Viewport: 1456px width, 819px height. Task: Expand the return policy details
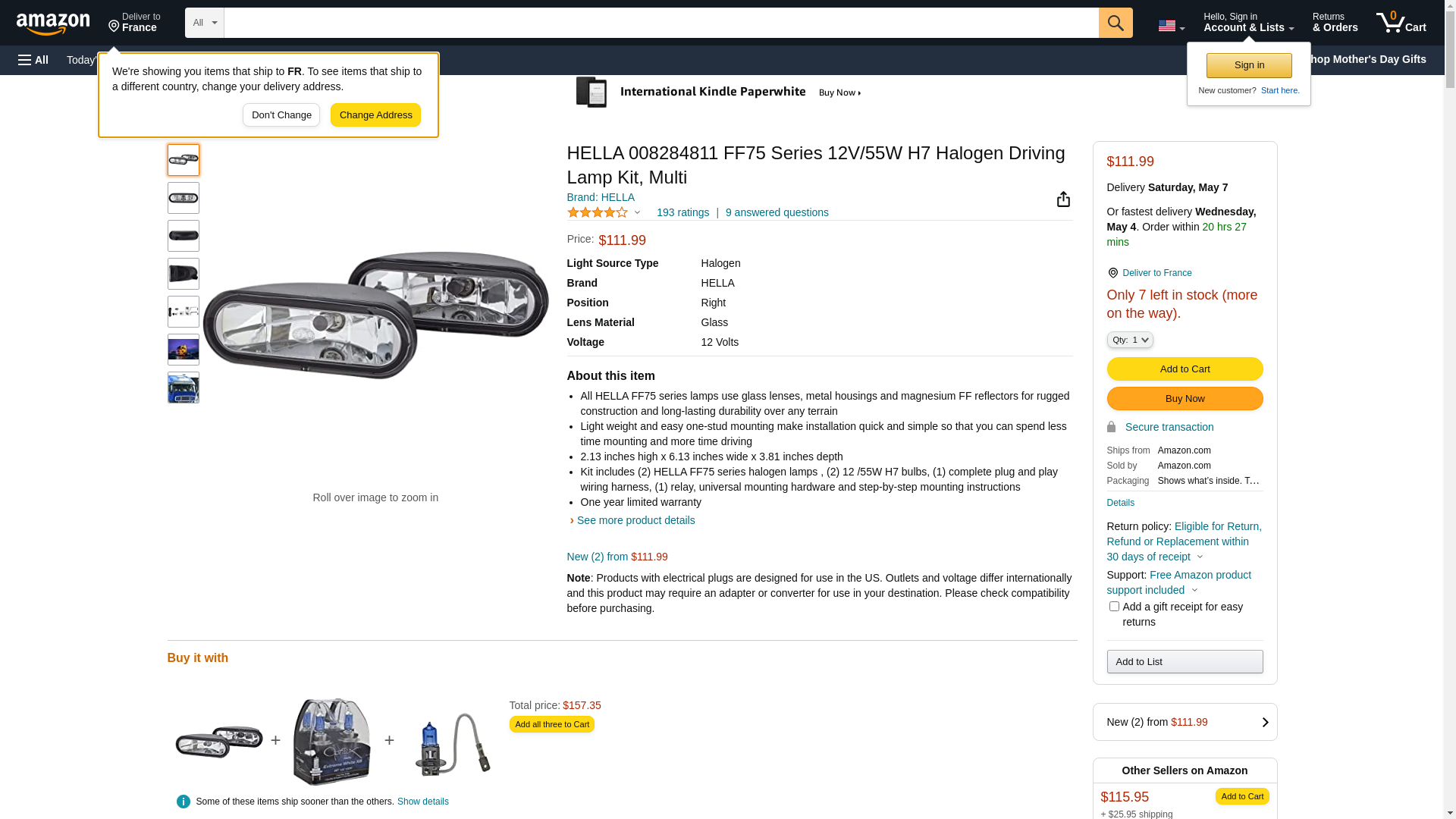(1200, 557)
